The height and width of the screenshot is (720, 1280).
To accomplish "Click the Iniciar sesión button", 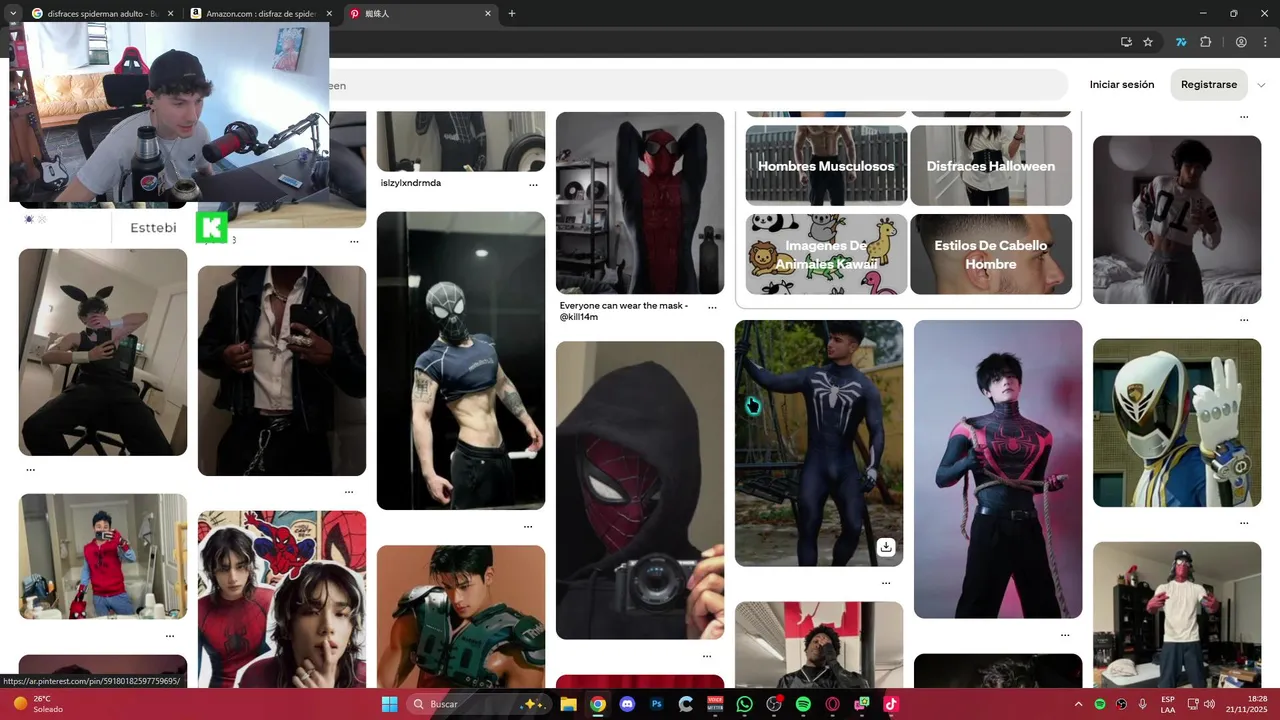I will [1122, 85].
